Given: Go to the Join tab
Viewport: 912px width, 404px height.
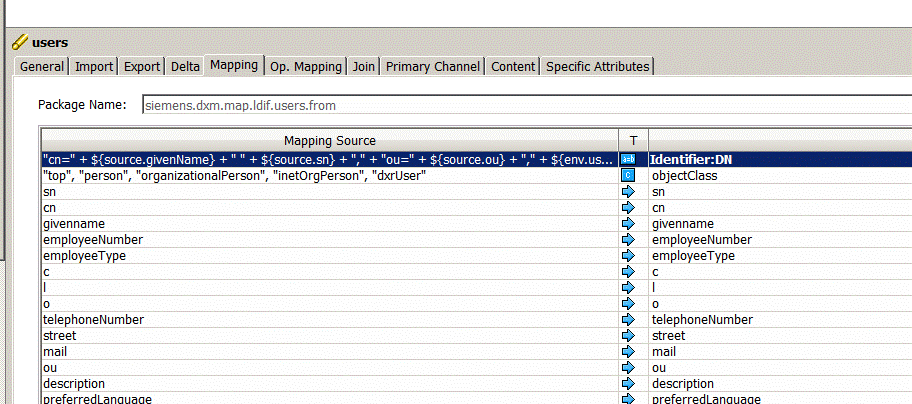Looking at the screenshot, I should click(x=363, y=67).
